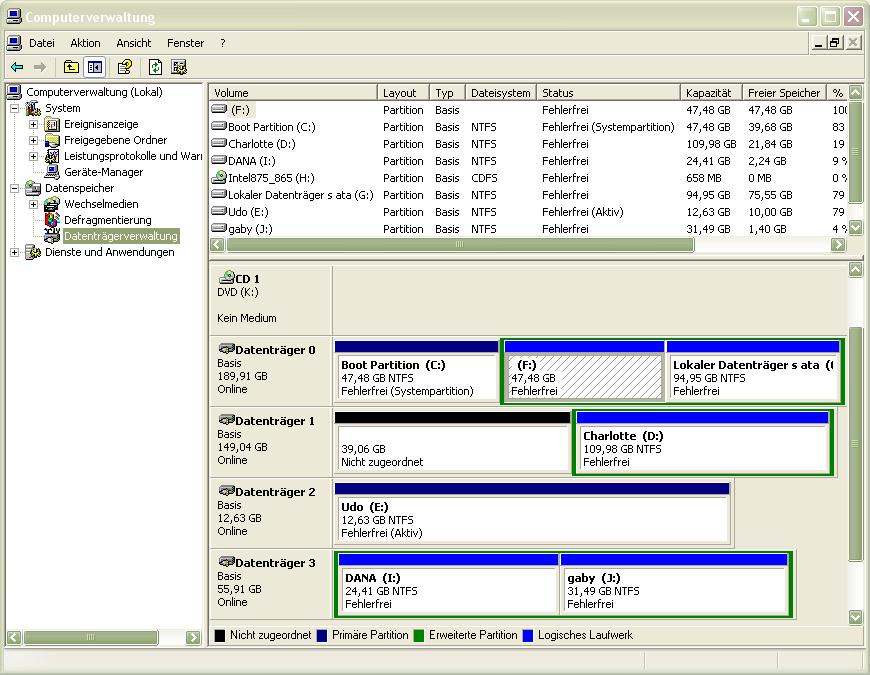Click the Up One Level folder icon
Image resolution: width=870 pixels, height=675 pixels.
71,67
